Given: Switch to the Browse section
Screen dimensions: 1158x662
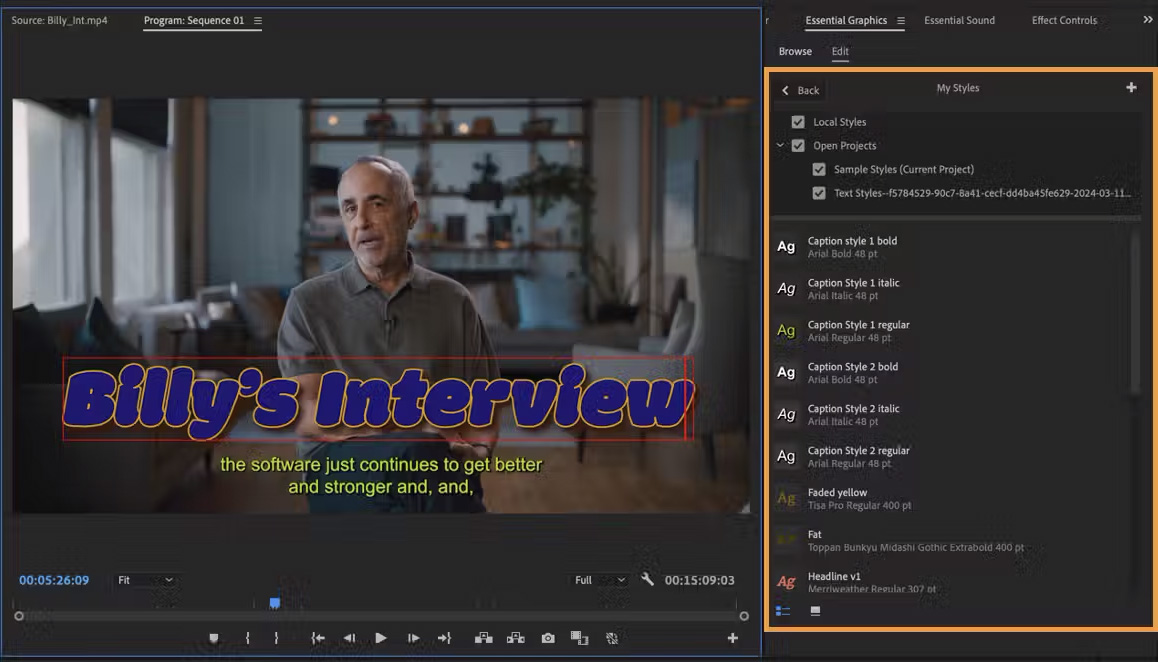Looking at the screenshot, I should point(795,52).
